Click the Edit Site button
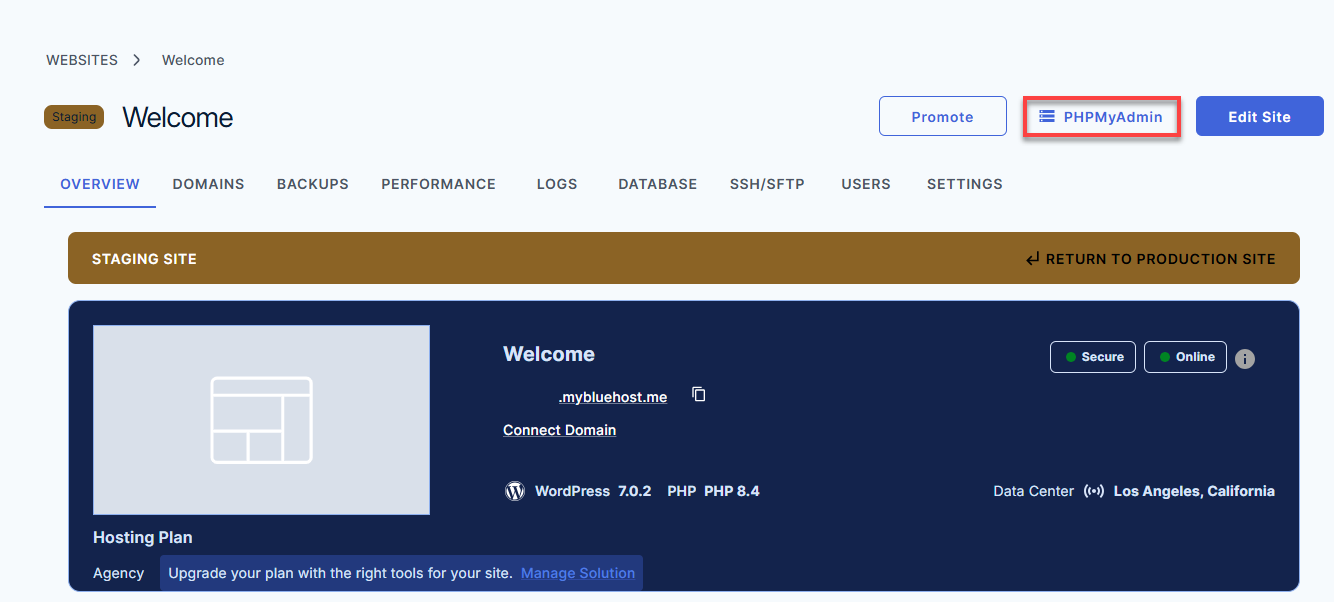1334x602 pixels. [x=1259, y=117]
